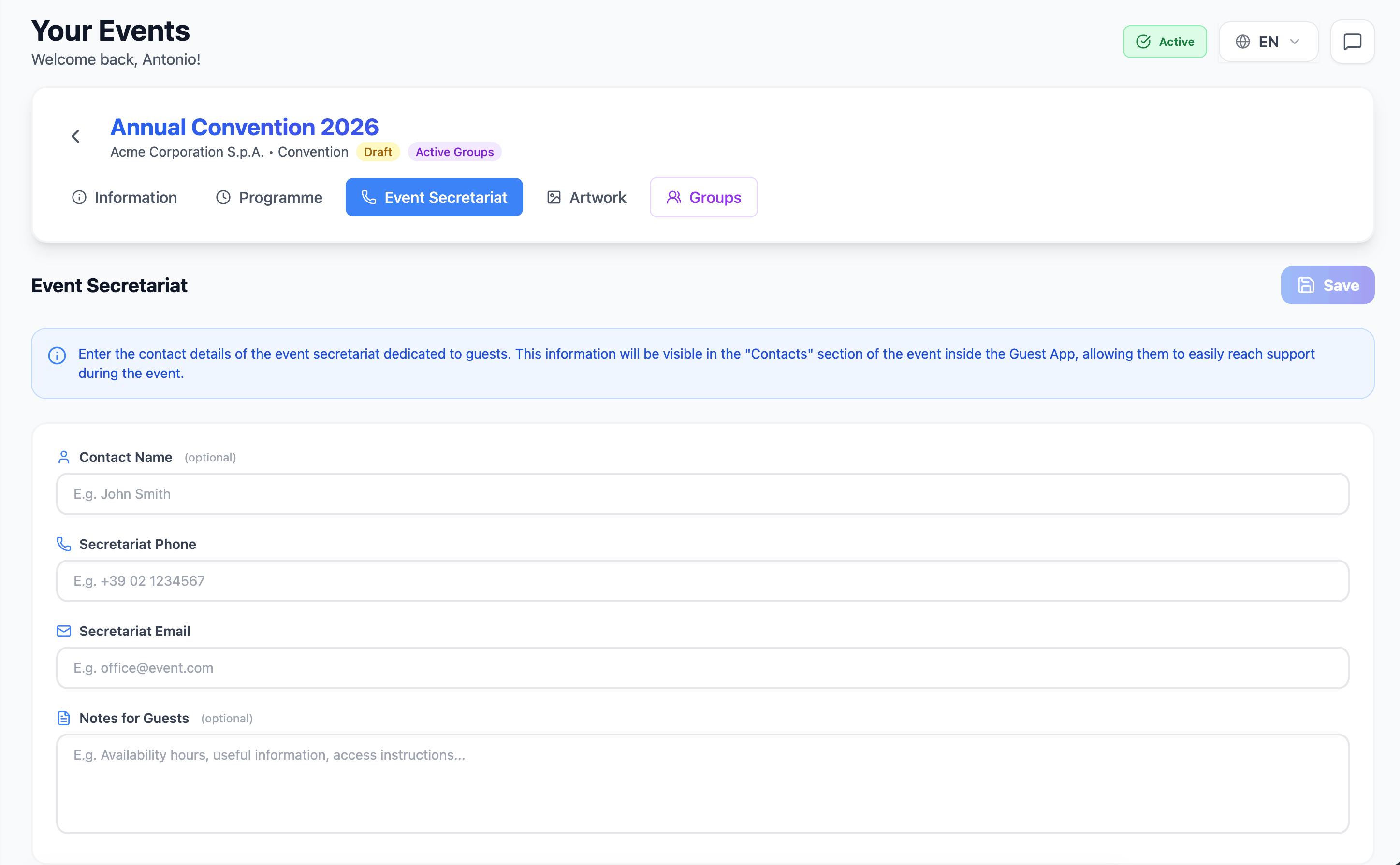Click the image icon on Artwork tab
This screenshot has height=865, width=1400.
point(554,197)
